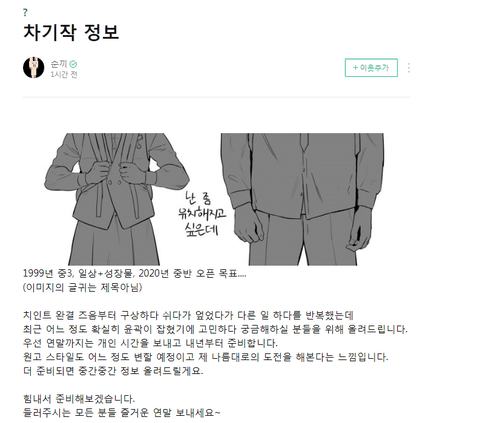Click the line starting with 최근 어느 정도

tap(215, 329)
